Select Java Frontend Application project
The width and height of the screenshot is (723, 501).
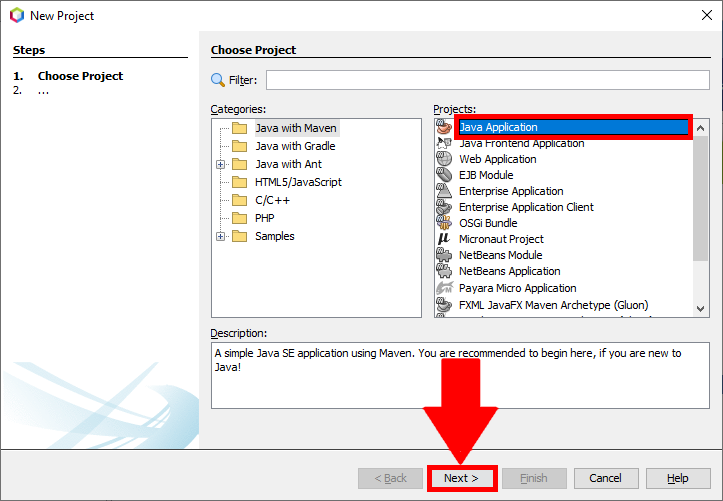tap(522, 143)
